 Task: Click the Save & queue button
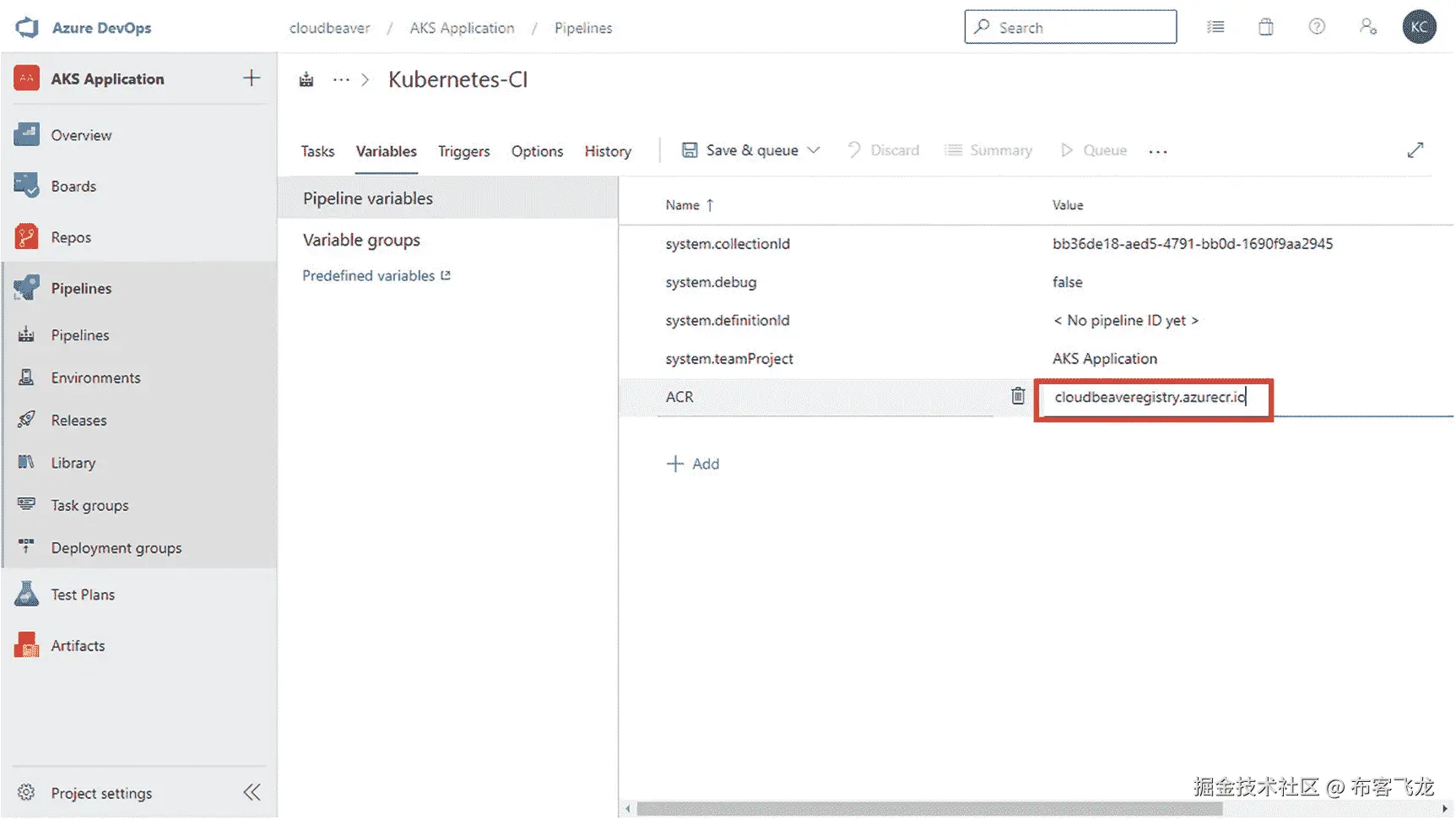(x=740, y=150)
